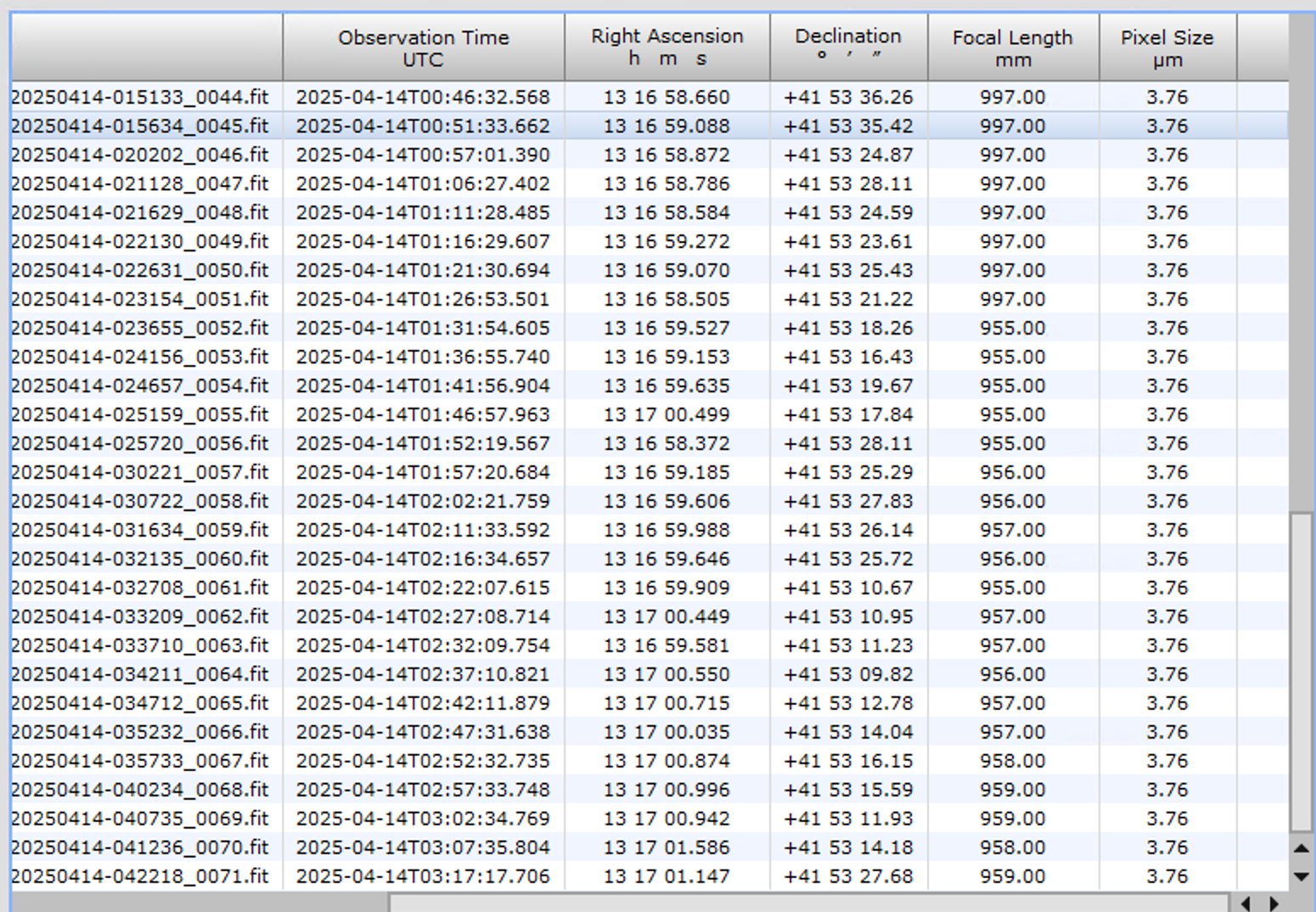Click the vertical scrollbar down arrow
Image resolution: width=1316 pixels, height=912 pixels.
[x=1301, y=877]
